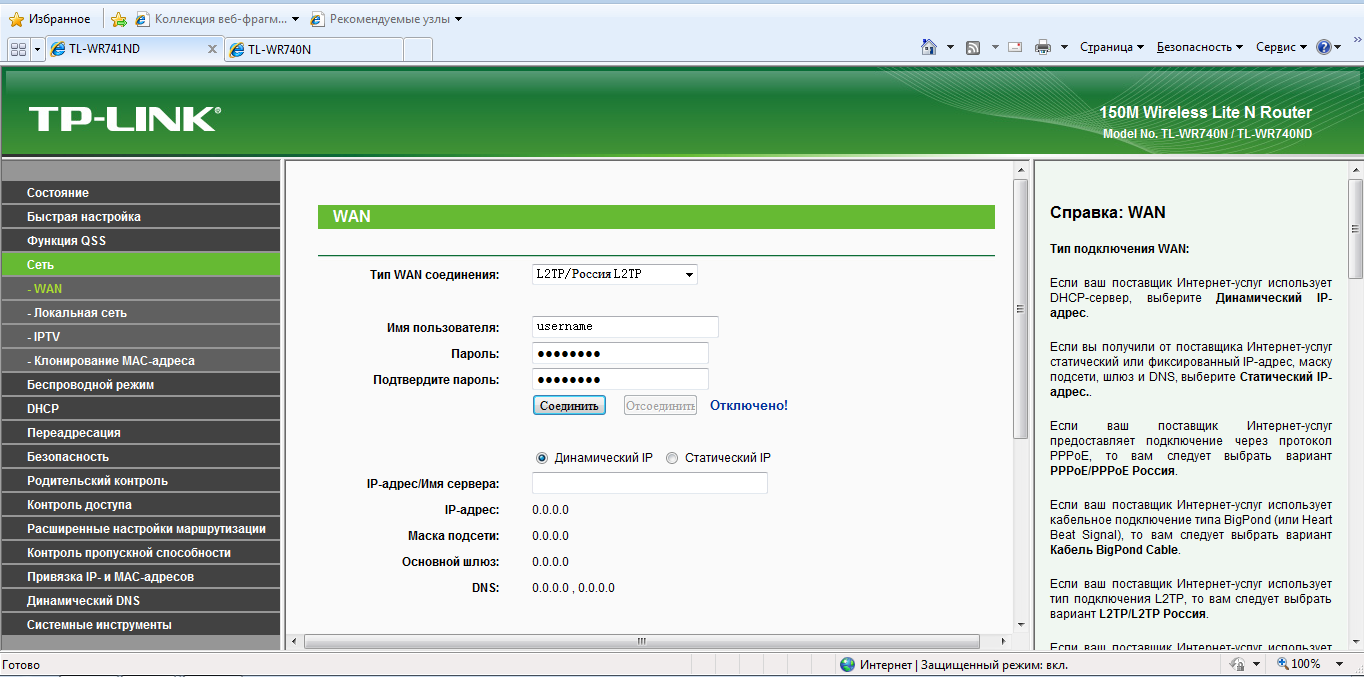This screenshot has height=677, width=1364.
Task: Click the Add to Favorites bar star icon
Action: tap(119, 19)
